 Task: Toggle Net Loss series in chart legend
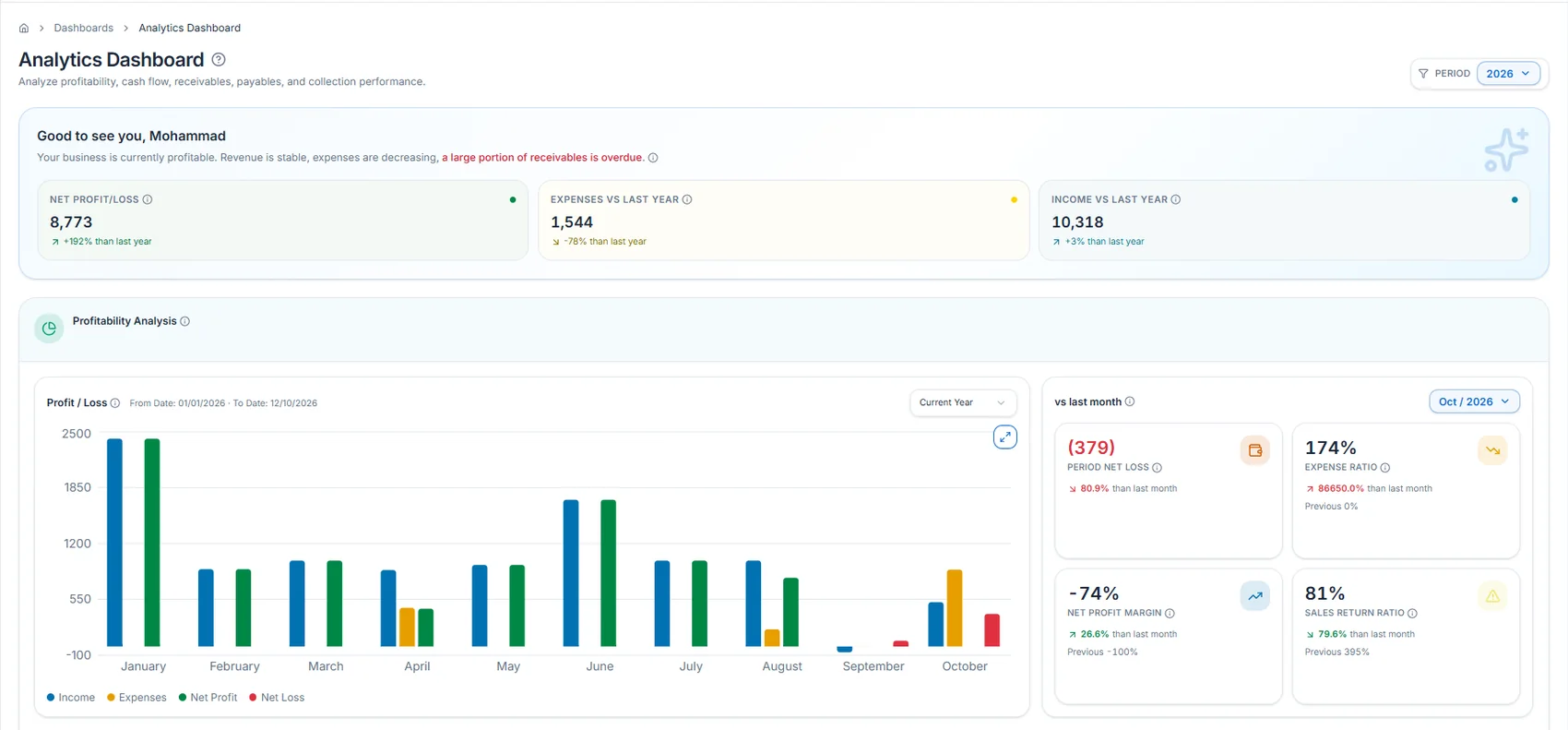coord(277,698)
